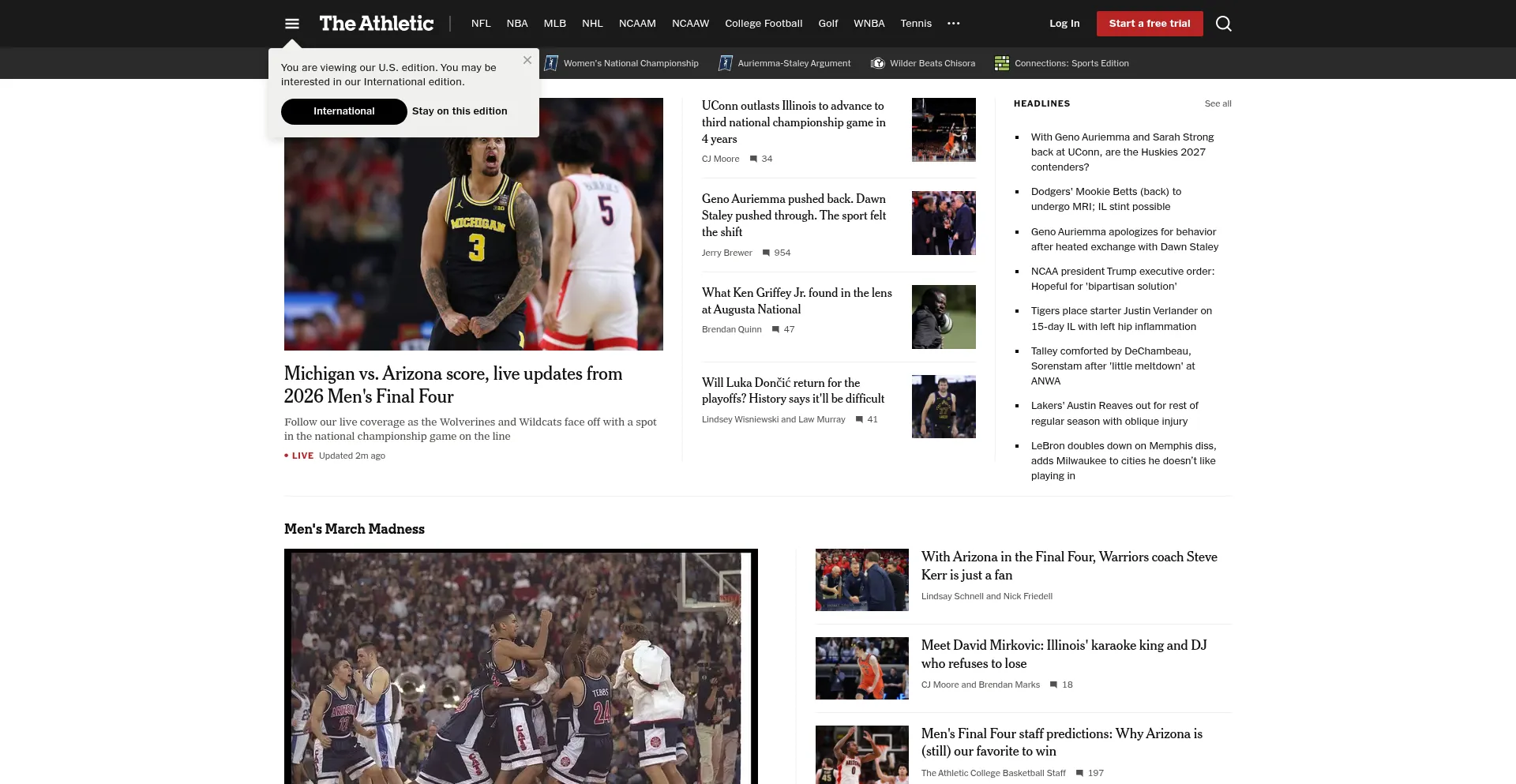This screenshot has height=784, width=1516.
Task: Go to MLB section
Action: click(555, 24)
